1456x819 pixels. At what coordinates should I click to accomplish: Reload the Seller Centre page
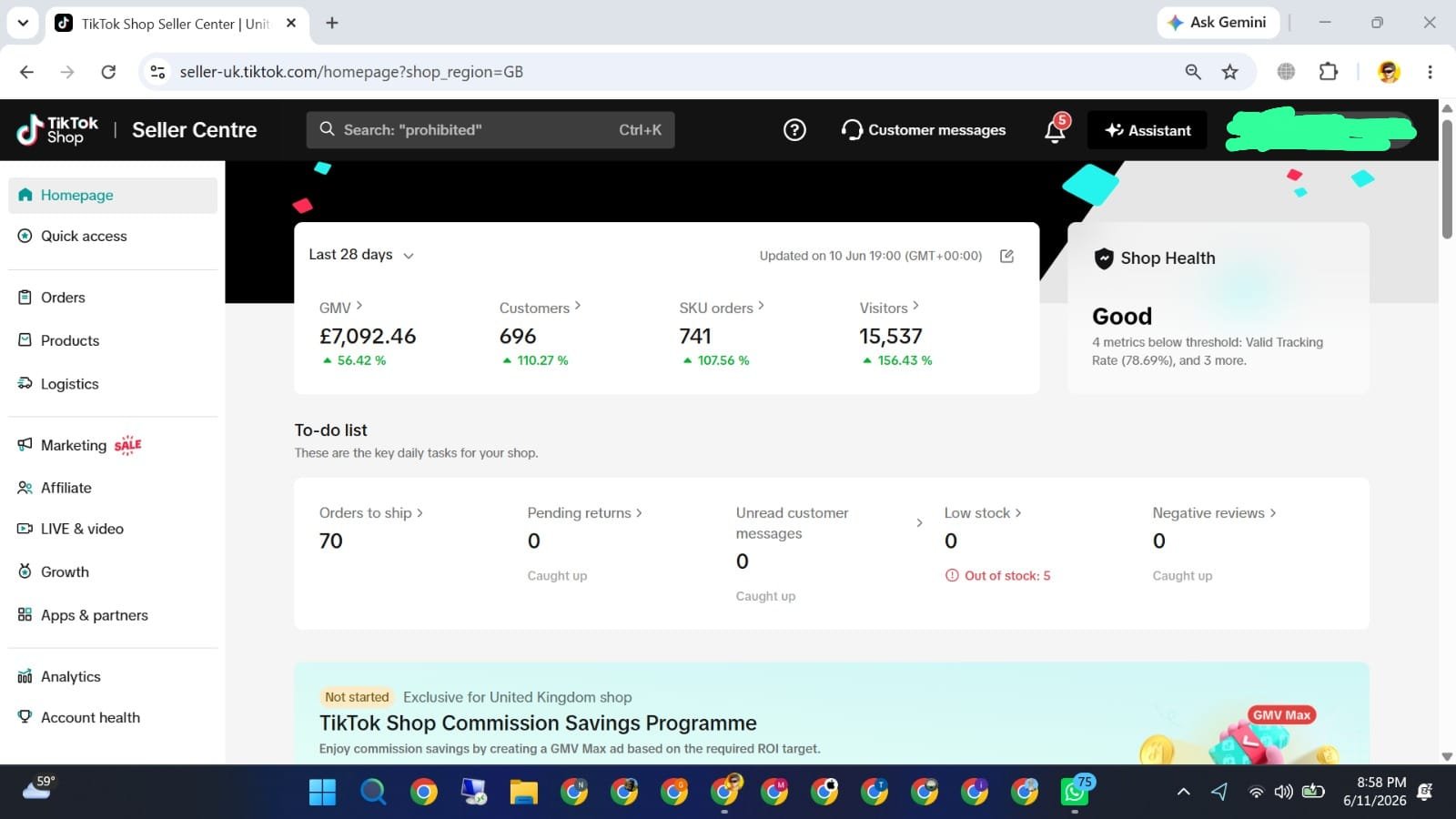coord(108,72)
